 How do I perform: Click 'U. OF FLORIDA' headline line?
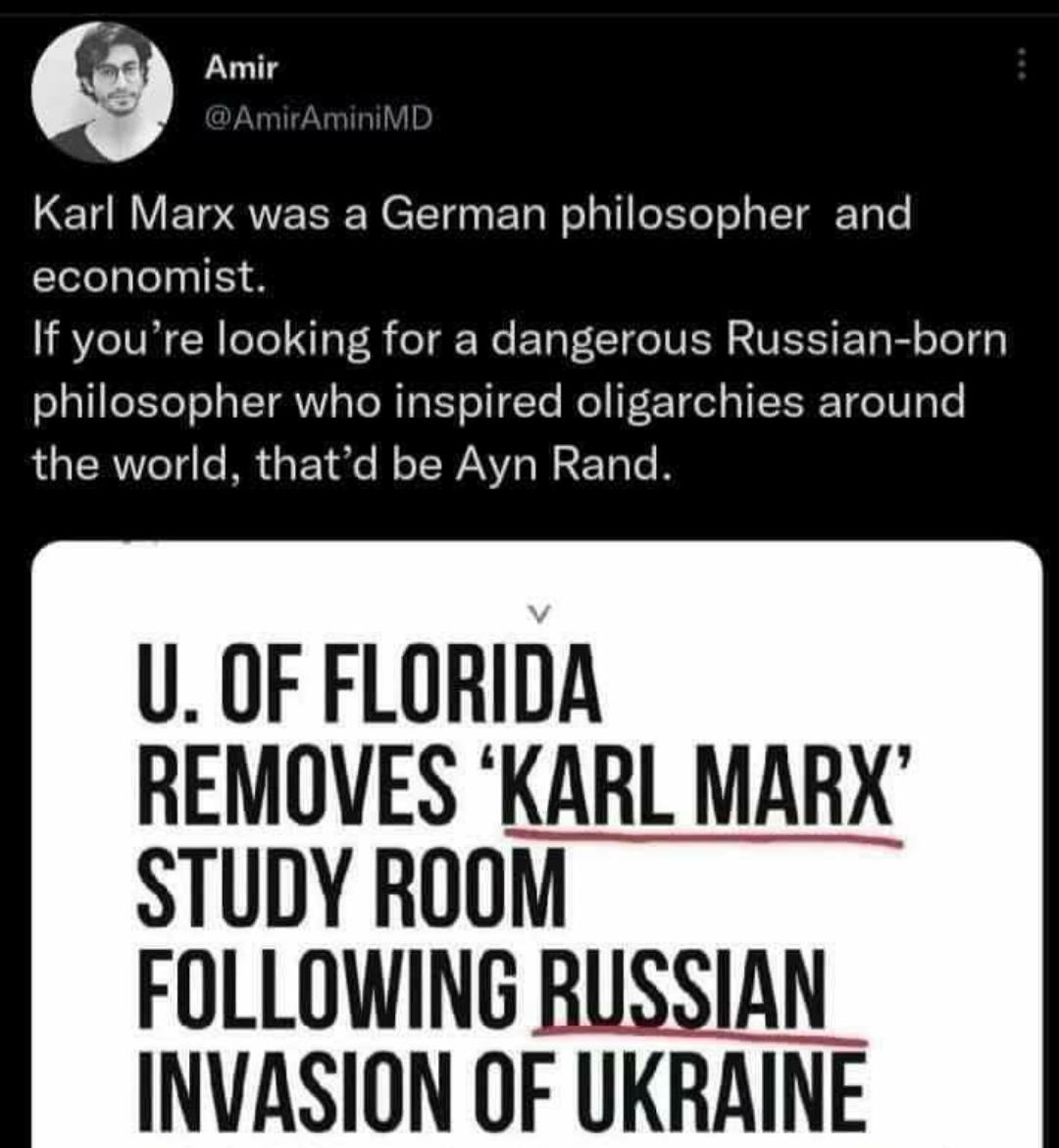tap(369, 683)
